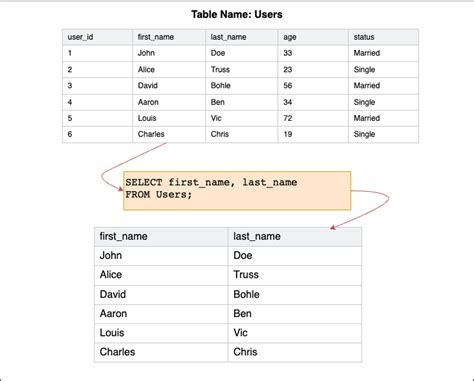Click the 'FROM Users;' query line

pos(159,194)
